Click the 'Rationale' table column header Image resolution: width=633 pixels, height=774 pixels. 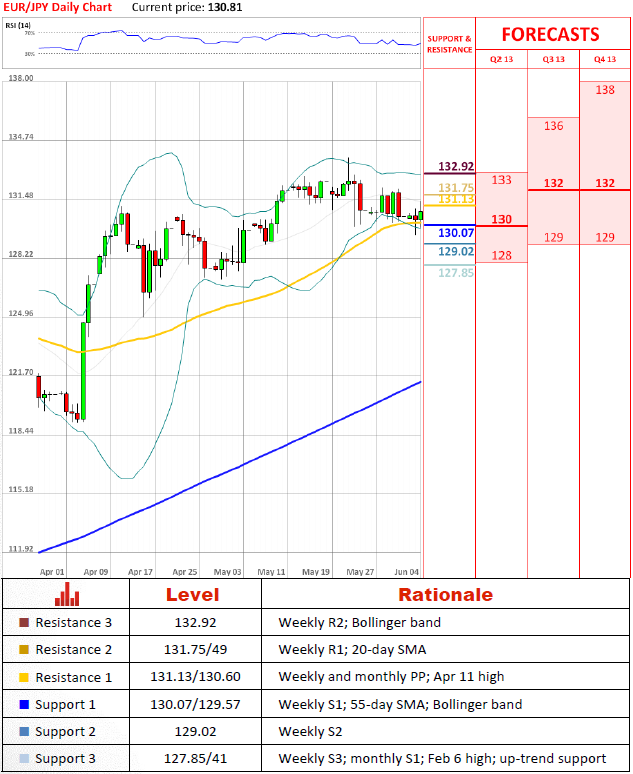(x=445, y=595)
